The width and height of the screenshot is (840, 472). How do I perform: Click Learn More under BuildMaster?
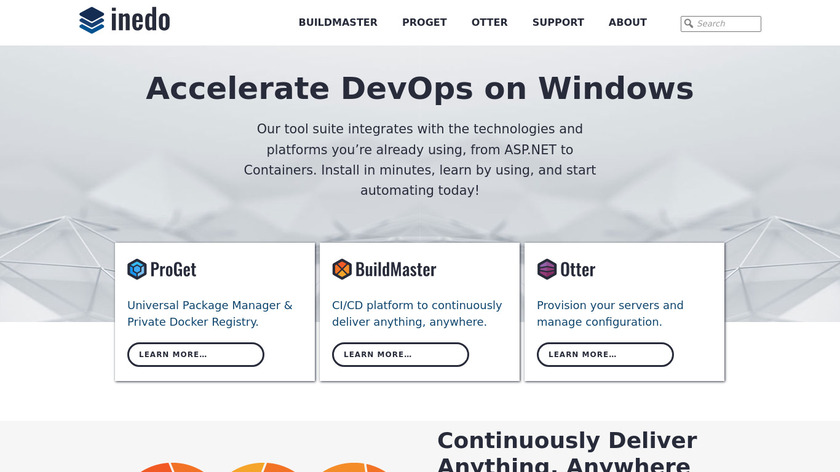[x=400, y=355]
